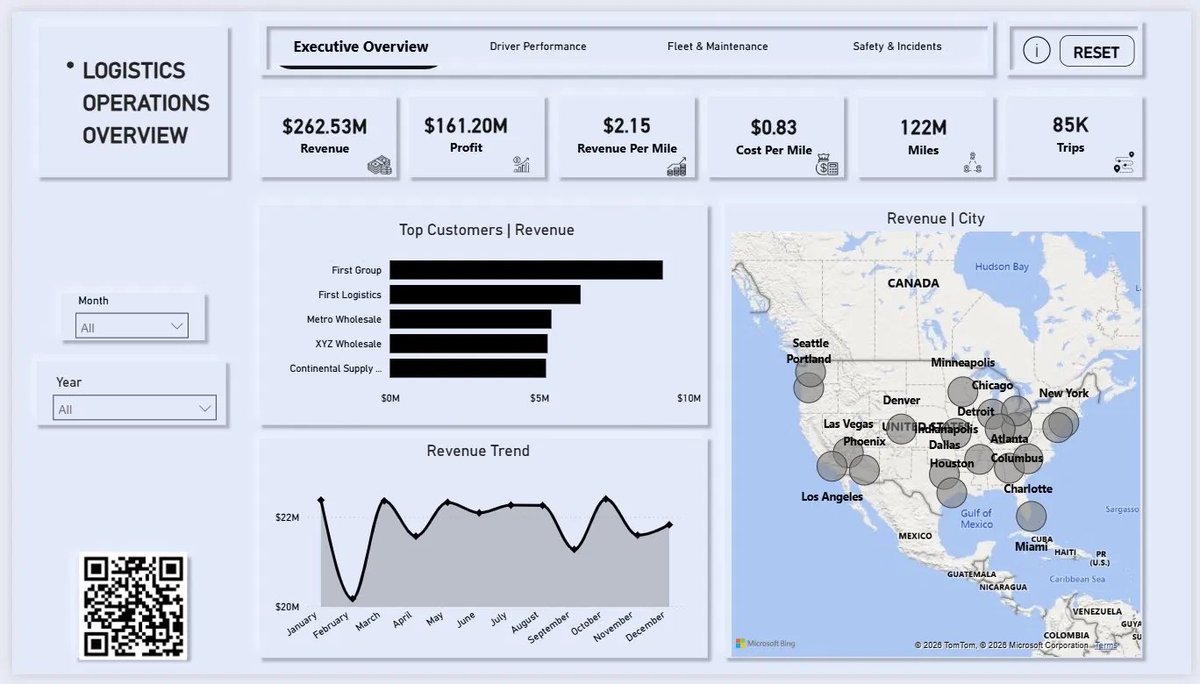Click the Denver bubble on the map
The image size is (1200, 684).
[x=901, y=429]
